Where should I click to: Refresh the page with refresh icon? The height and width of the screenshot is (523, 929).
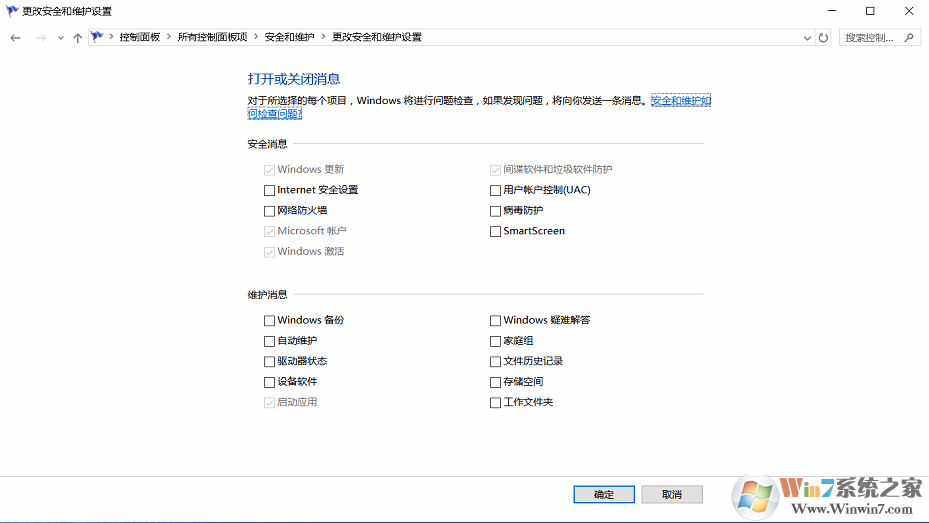(x=823, y=38)
